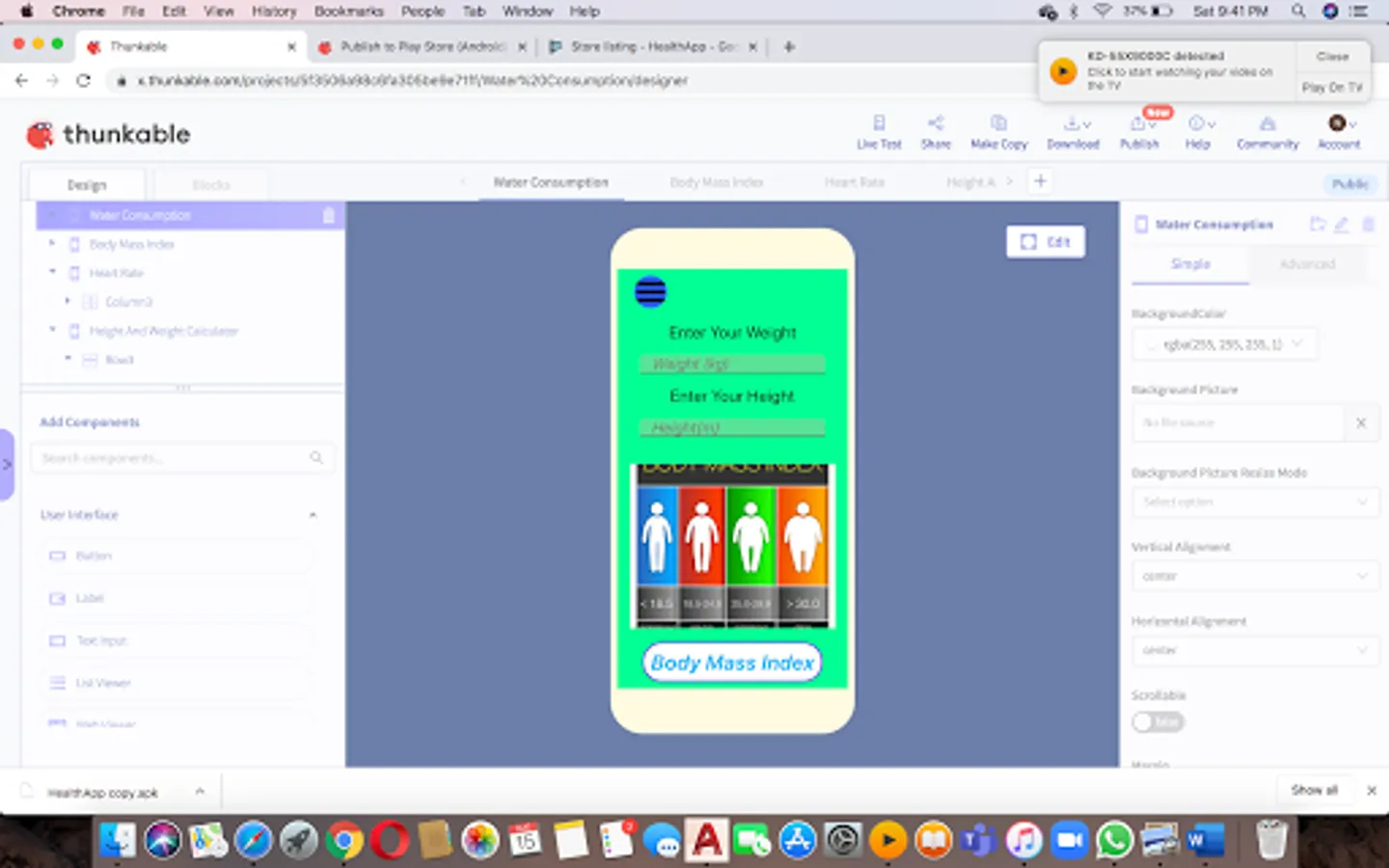Screen dimensions: 1389x868
Task: Click hamburger menu icon in phone preview
Action: point(650,291)
